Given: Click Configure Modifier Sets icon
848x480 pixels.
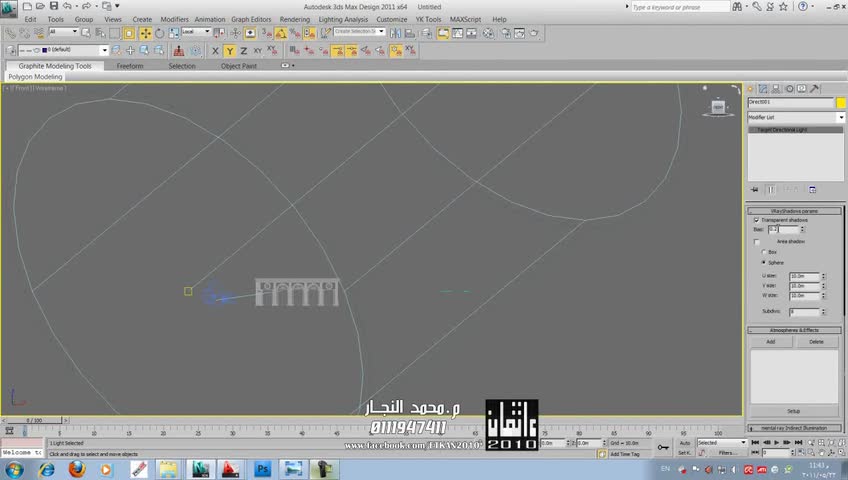Looking at the screenshot, I should coord(812,190).
